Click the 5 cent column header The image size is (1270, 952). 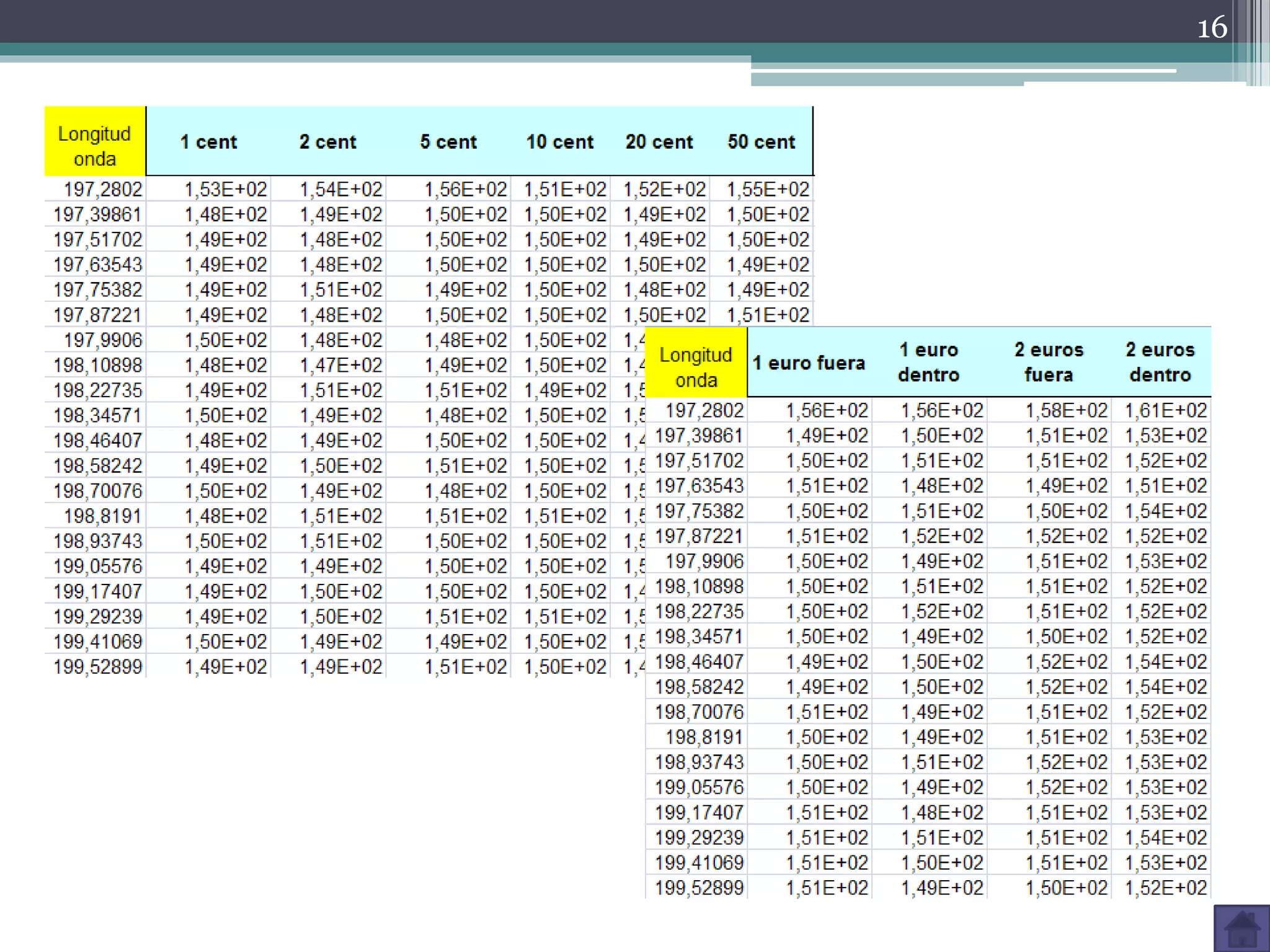pos(448,142)
